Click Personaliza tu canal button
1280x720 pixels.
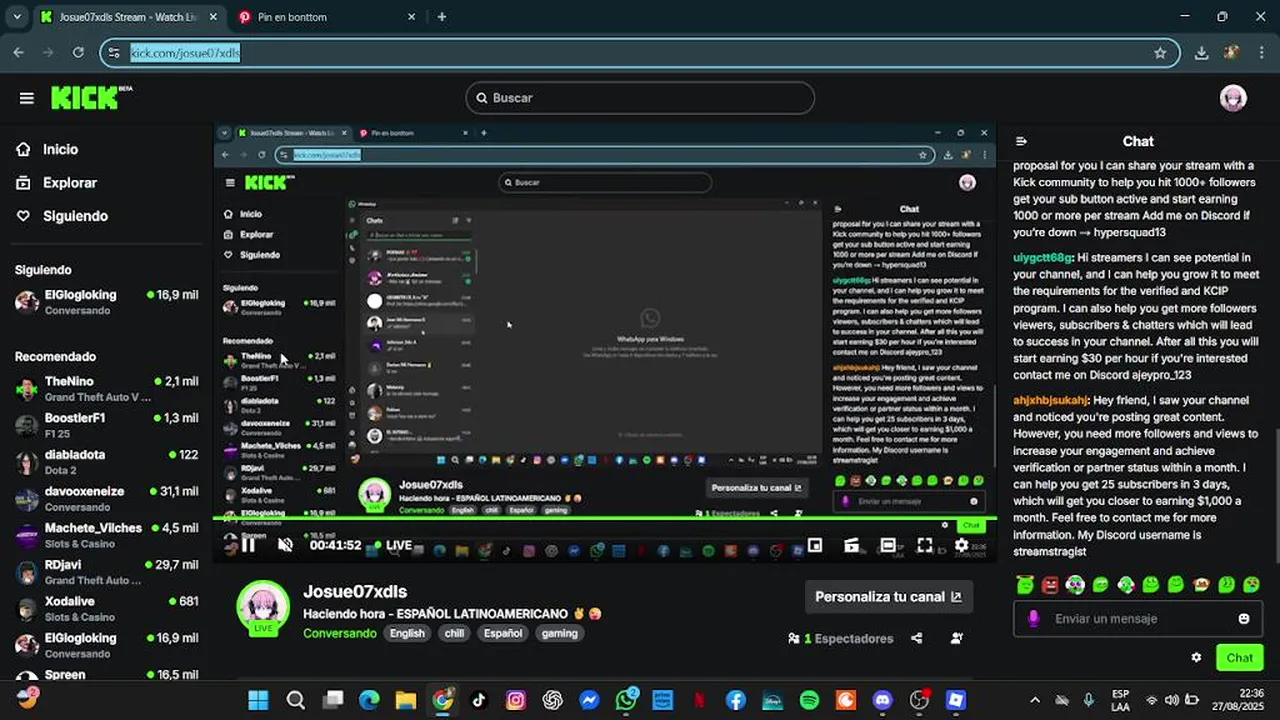(888, 597)
